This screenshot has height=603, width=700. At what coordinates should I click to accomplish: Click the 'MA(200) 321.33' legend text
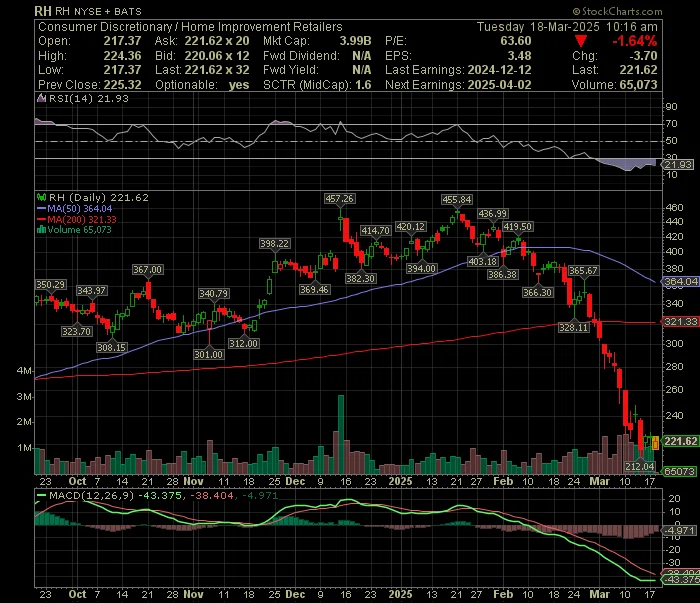pos(82,220)
